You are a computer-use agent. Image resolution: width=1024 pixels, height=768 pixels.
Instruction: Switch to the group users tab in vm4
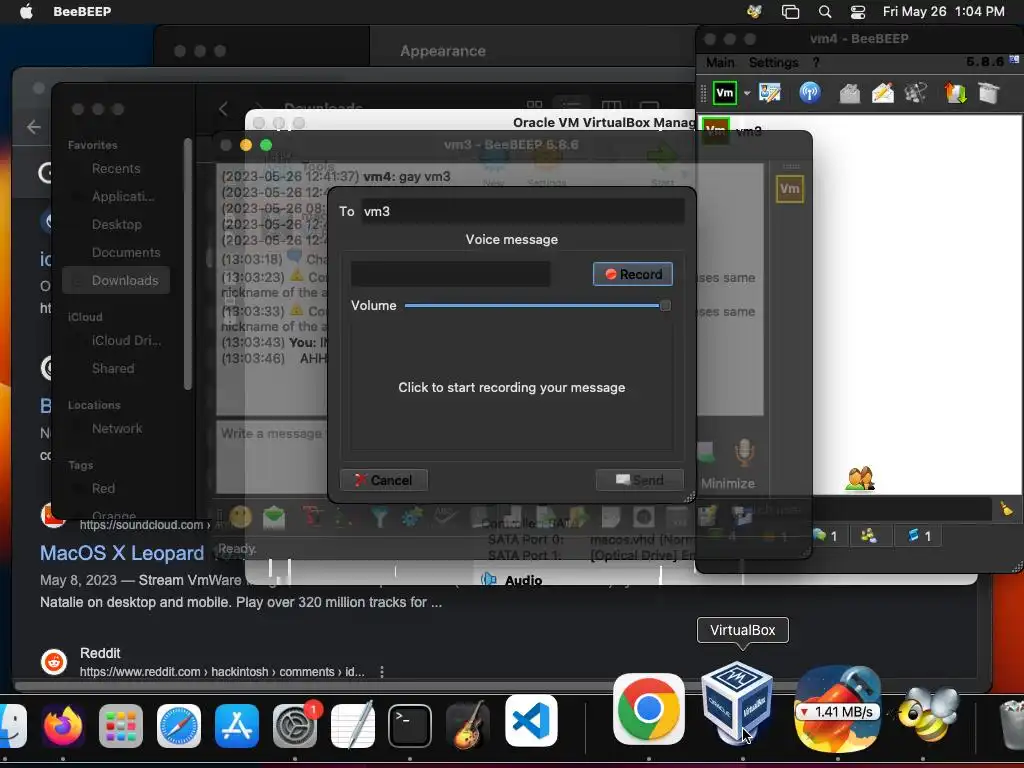tap(869, 536)
